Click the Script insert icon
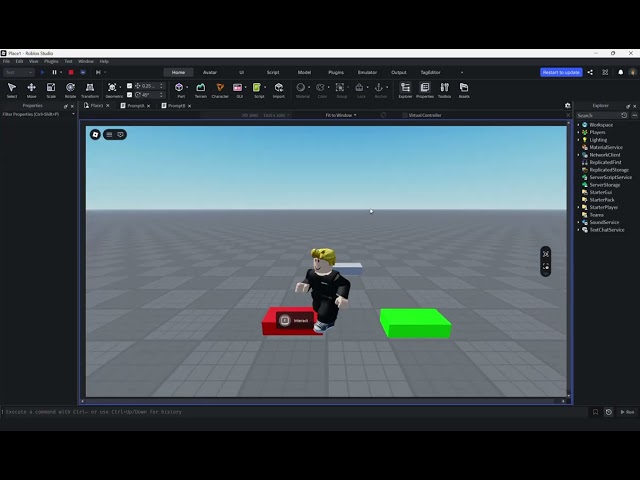 coord(257,87)
